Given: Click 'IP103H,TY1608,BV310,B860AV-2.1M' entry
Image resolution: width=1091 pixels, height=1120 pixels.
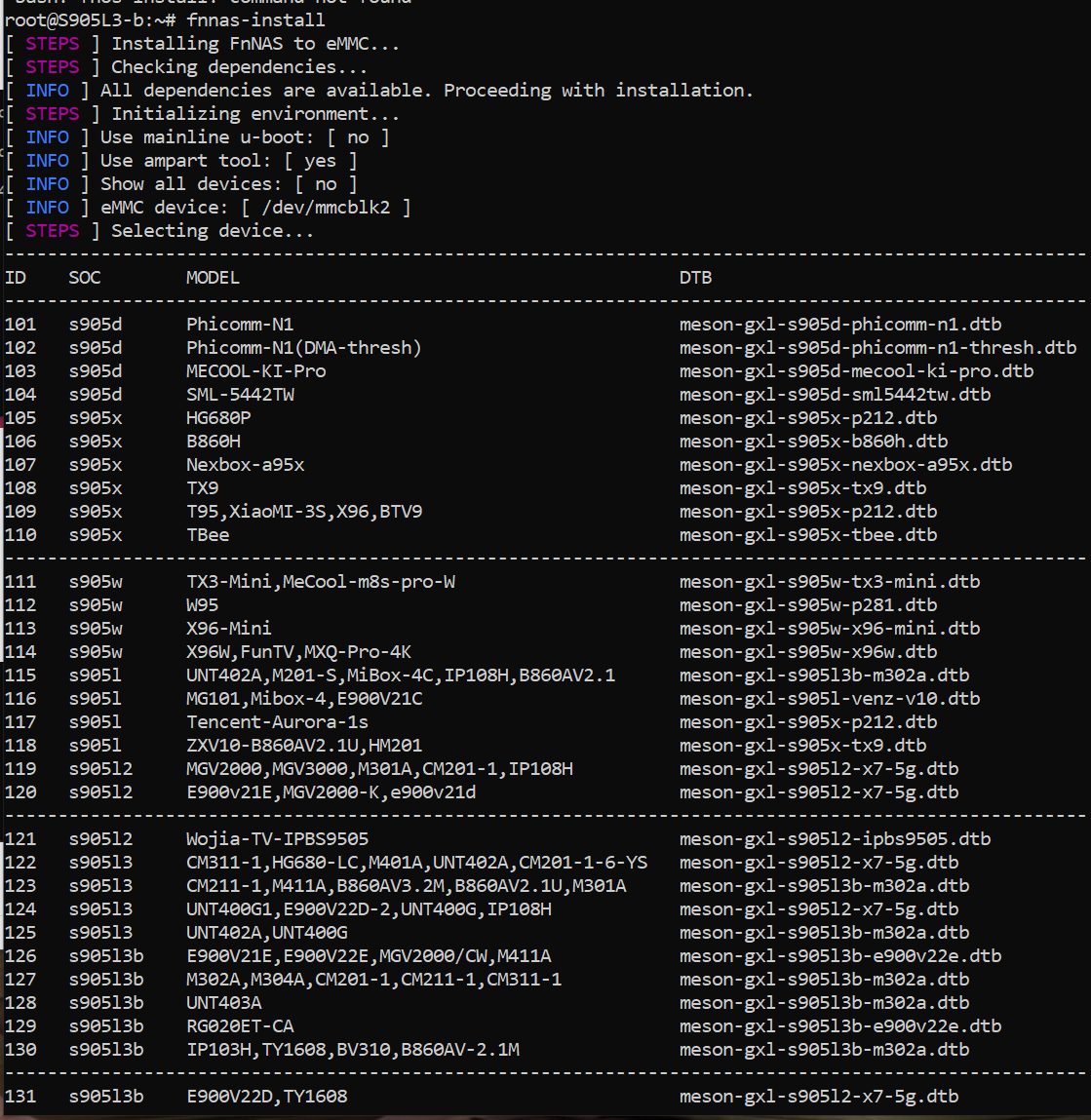Looking at the screenshot, I should click(x=352, y=1050).
